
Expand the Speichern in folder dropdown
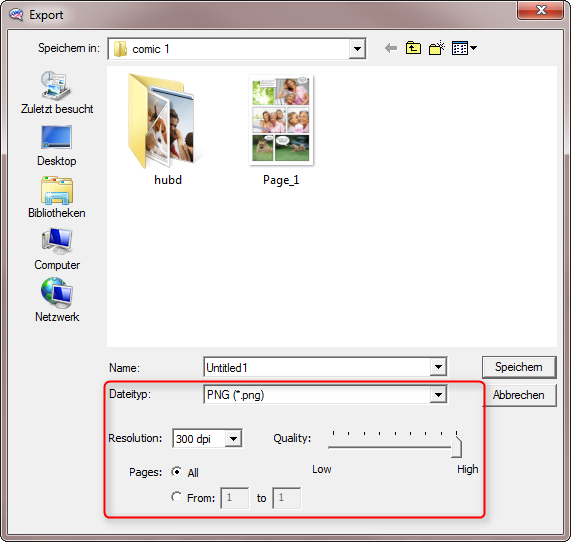pos(357,48)
